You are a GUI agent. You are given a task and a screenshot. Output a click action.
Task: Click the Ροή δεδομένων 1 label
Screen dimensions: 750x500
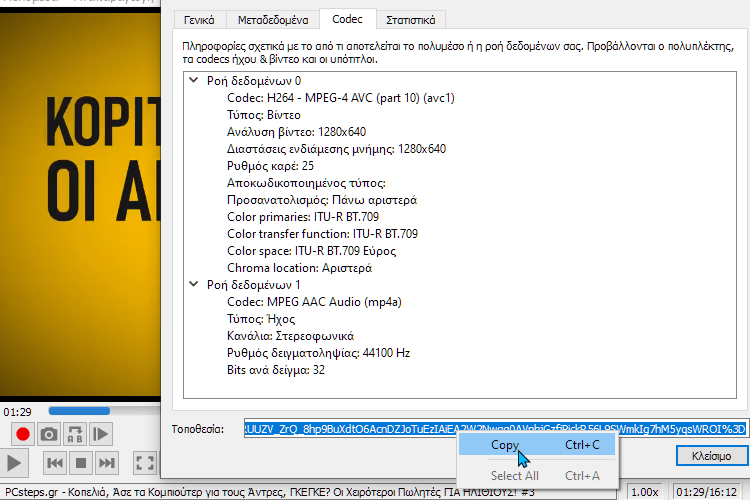tap(254, 285)
